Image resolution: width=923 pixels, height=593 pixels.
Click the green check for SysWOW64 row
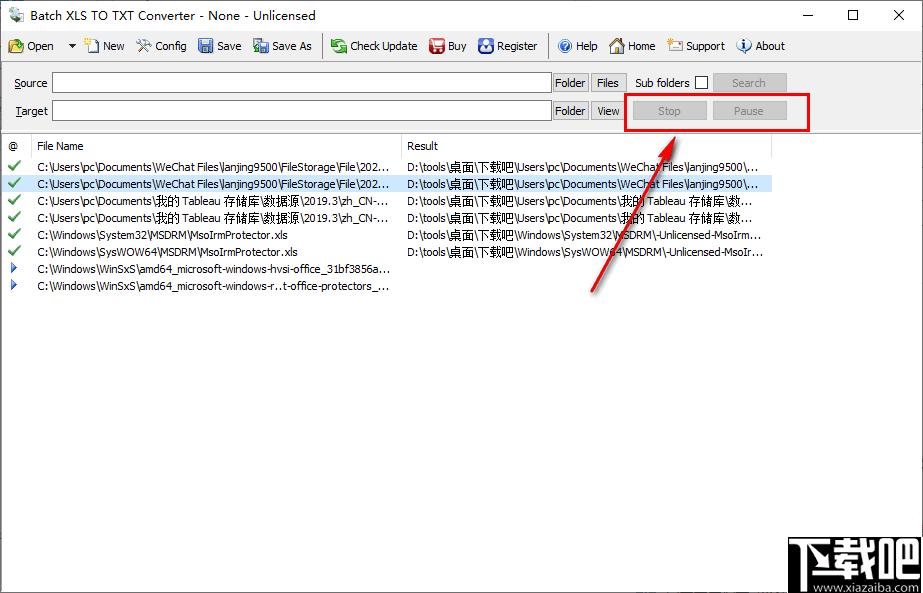point(15,251)
